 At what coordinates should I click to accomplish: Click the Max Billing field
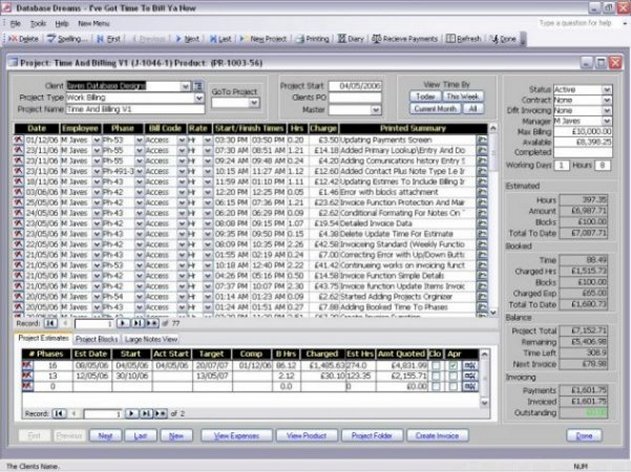coord(583,131)
